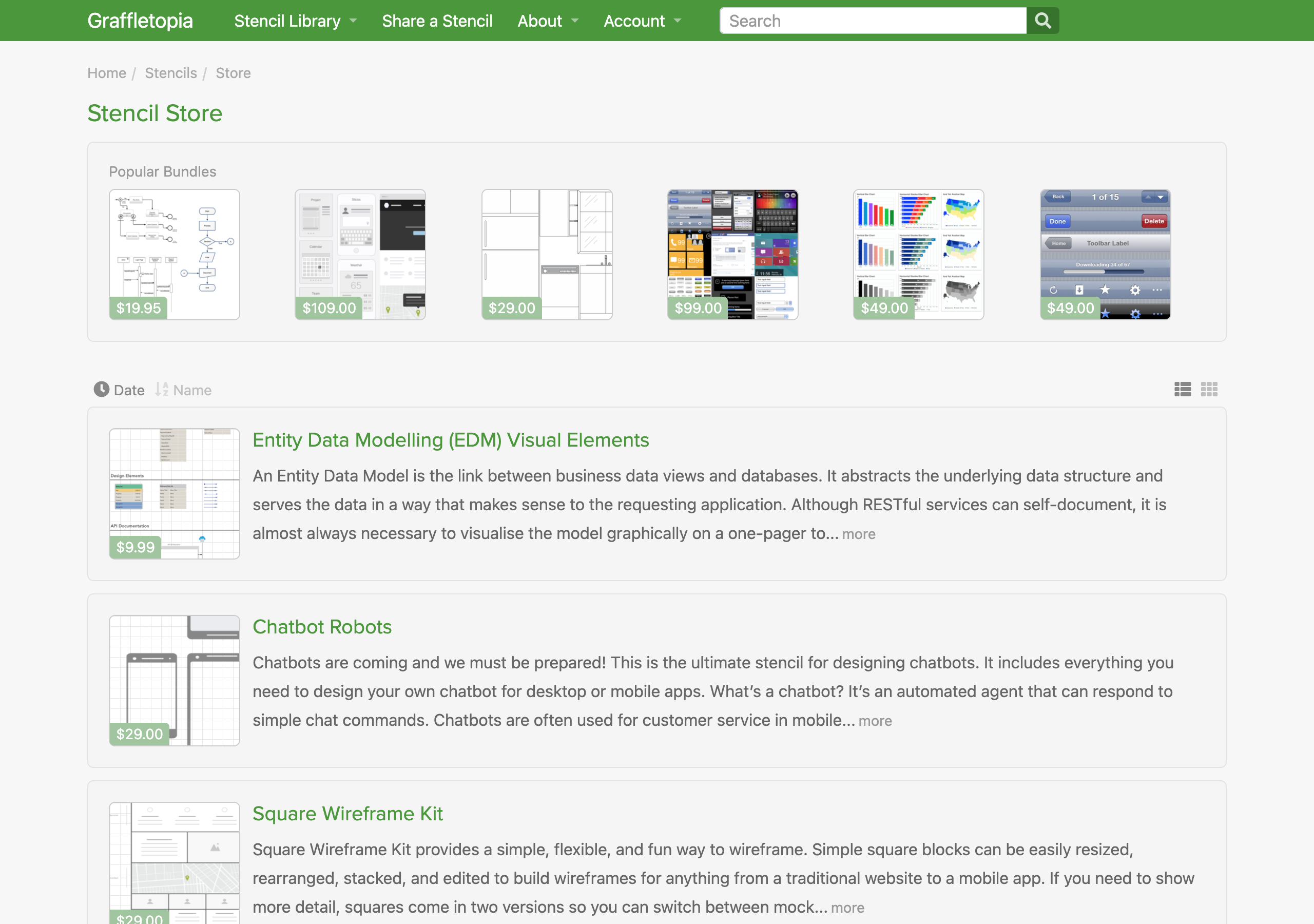Switch to grid view layout icon

(x=1209, y=389)
